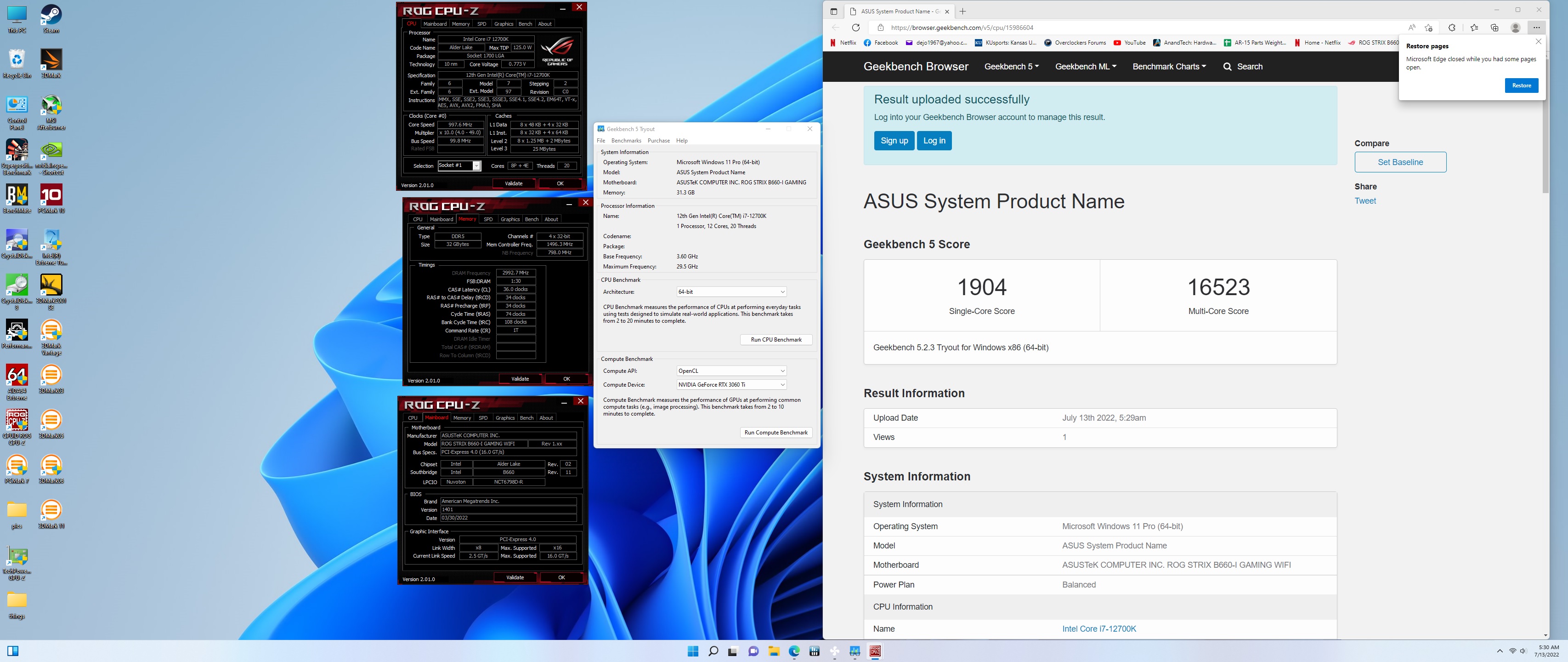This screenshot has width=1568, height=662.
Task: Open Task View on the taskbar
Action: (x=733, y=651)
